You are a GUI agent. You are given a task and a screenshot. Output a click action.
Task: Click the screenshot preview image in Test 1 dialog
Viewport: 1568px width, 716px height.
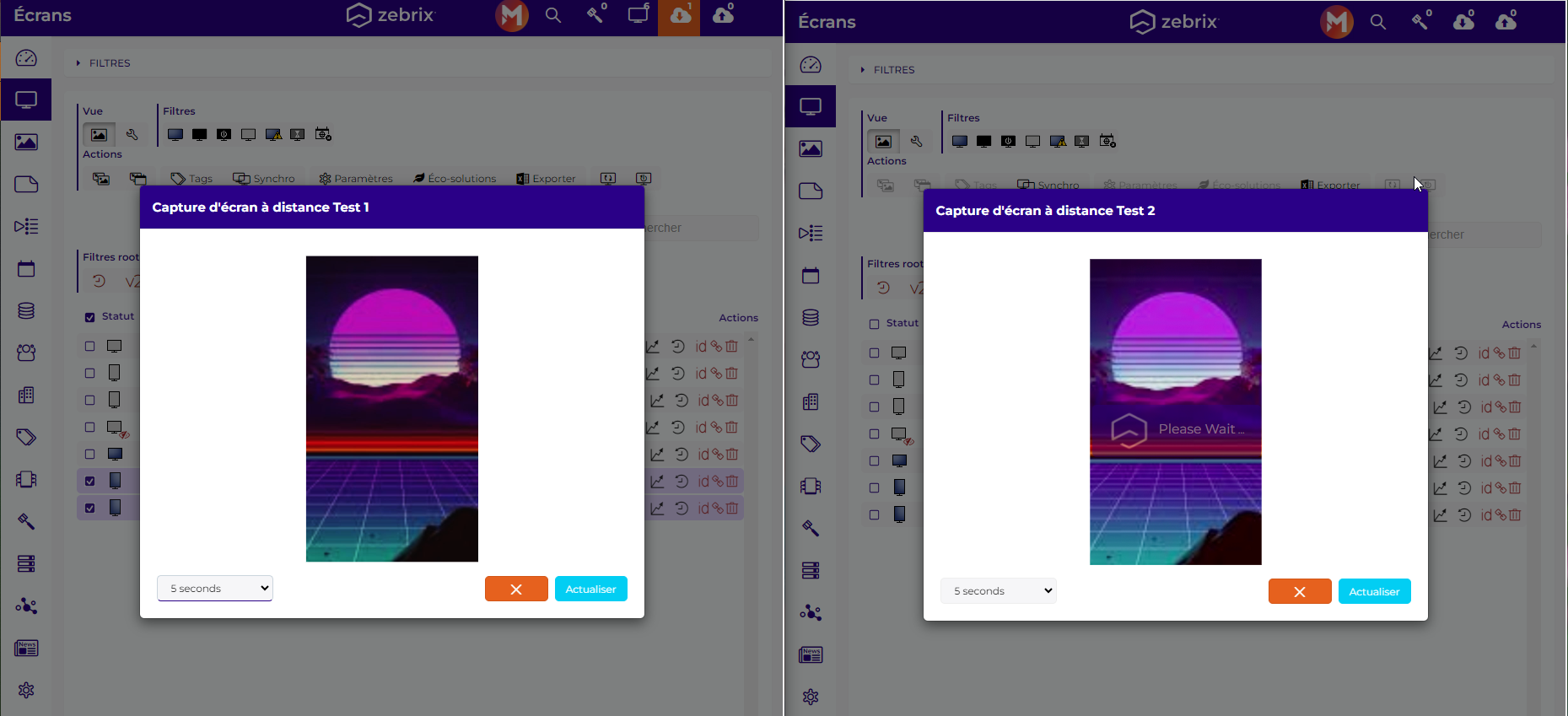tap(392, 409)
